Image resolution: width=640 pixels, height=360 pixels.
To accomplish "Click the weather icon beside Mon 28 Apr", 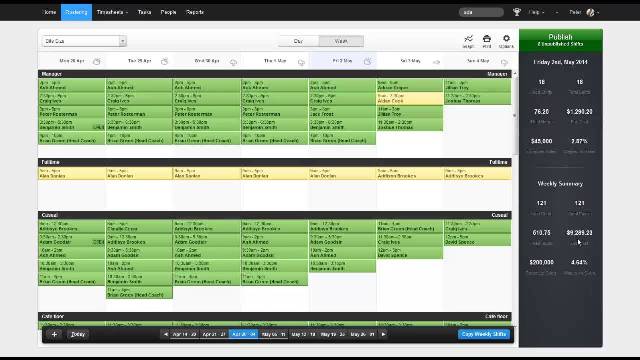I will 96,61.
